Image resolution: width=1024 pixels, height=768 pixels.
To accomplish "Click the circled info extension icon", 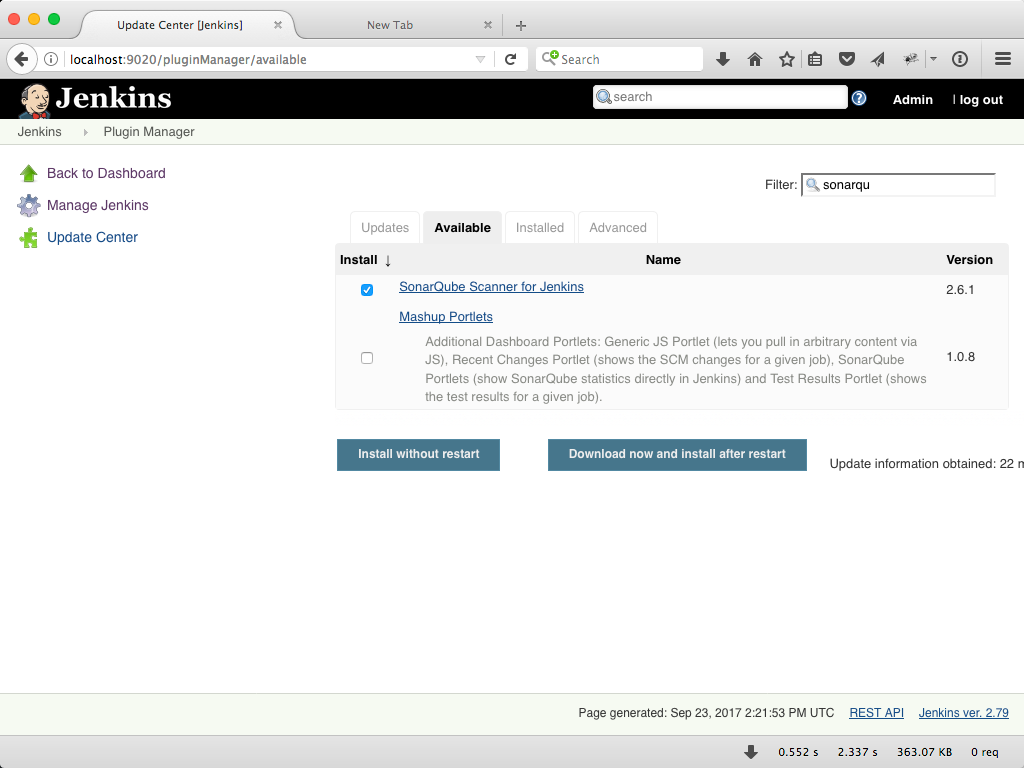I will tap(960, 59).
